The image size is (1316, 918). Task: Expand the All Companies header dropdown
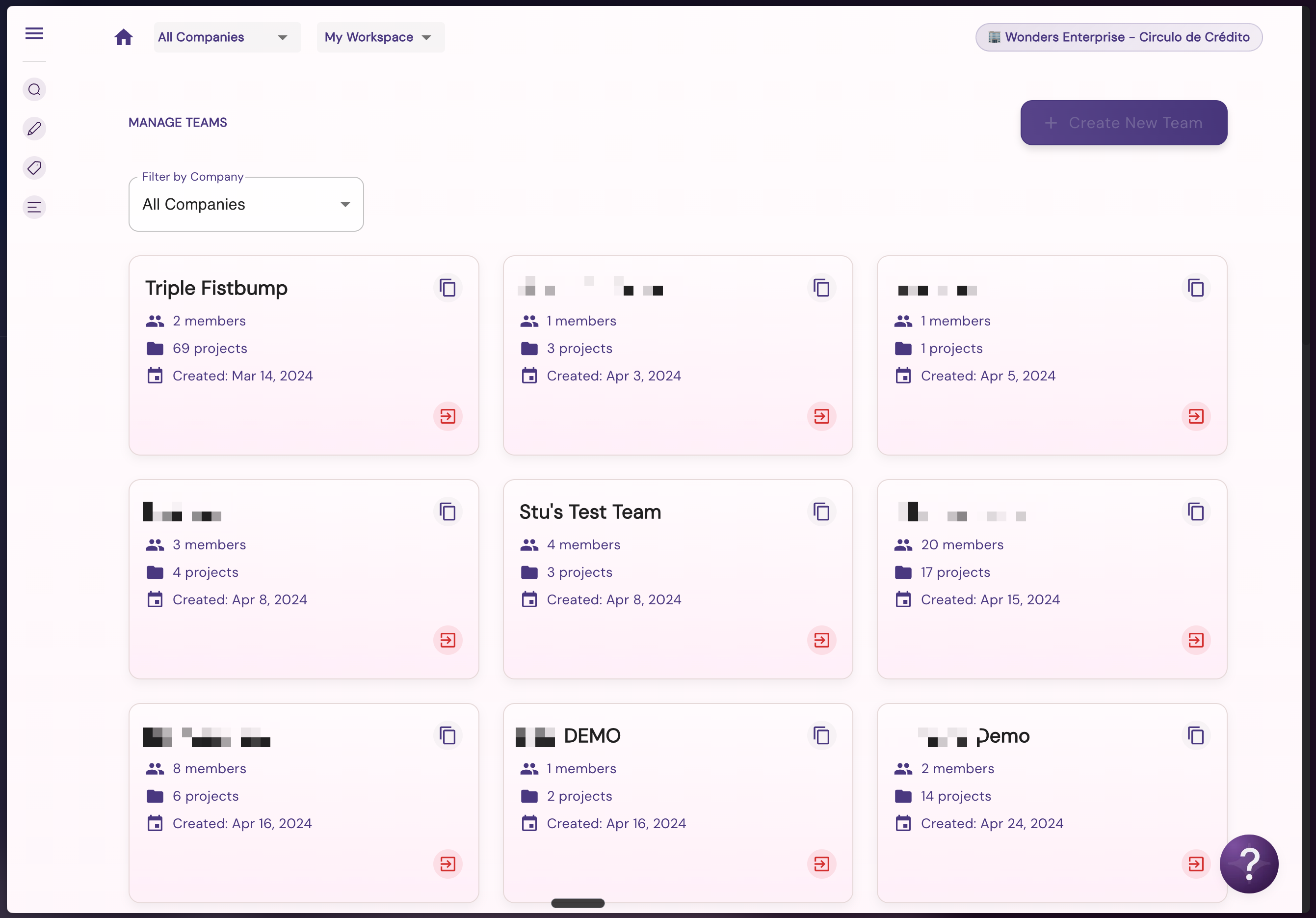tap(227, 37)
